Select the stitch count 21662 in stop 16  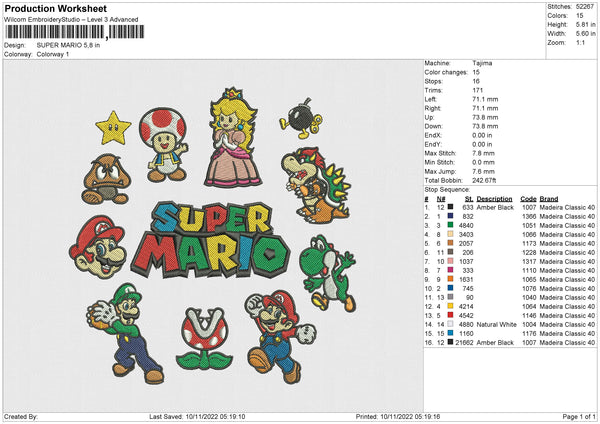464,342
